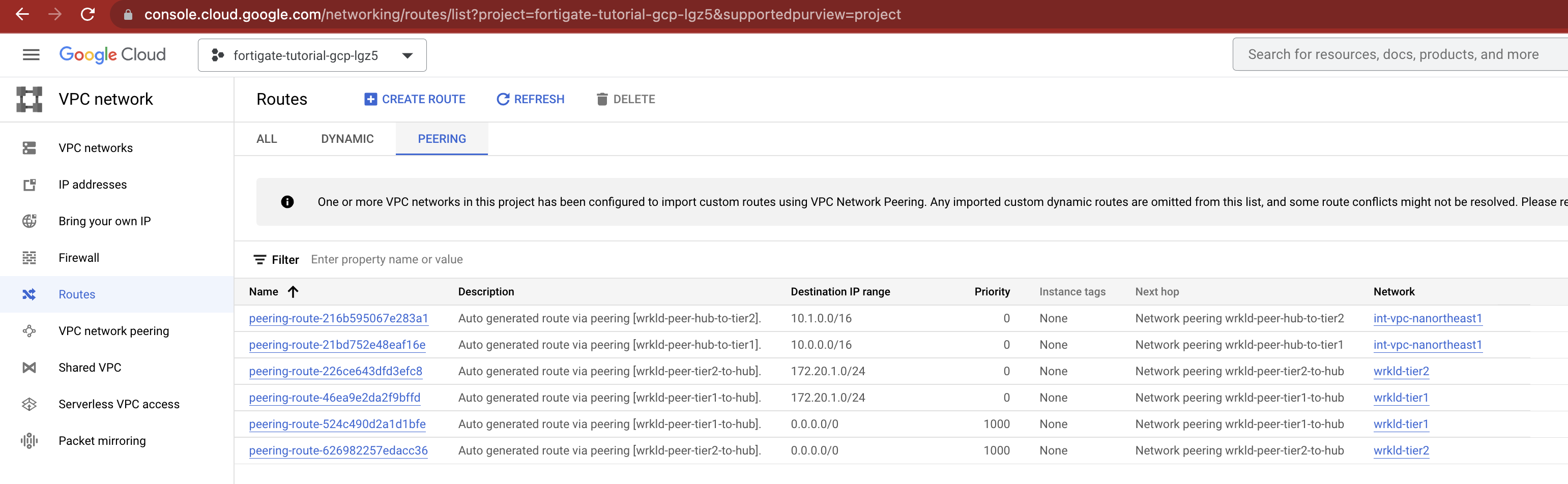Click CREATE ROUTE button
Image resolution: width=1568 pixels, height=484 pixels.
[x=415, y=99]
